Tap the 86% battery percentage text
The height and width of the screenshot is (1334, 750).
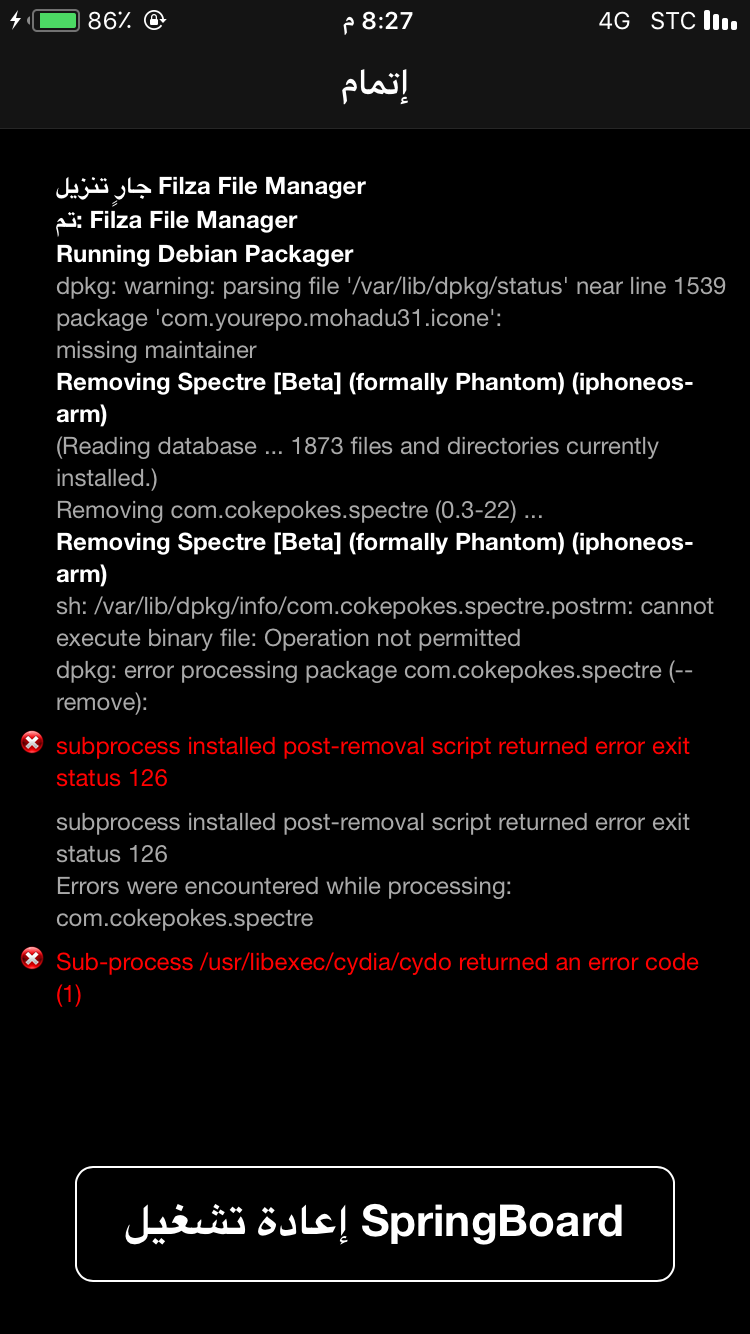coord(110,21)
